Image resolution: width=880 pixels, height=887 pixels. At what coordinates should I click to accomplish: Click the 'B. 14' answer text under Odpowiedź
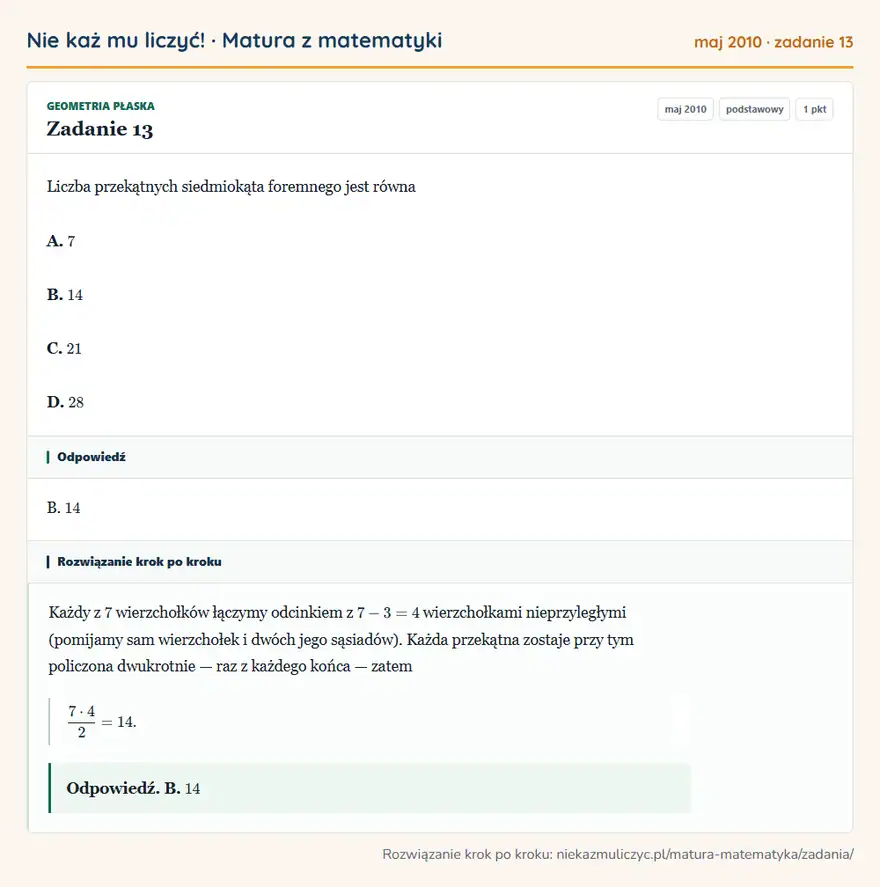click(63, 508)
